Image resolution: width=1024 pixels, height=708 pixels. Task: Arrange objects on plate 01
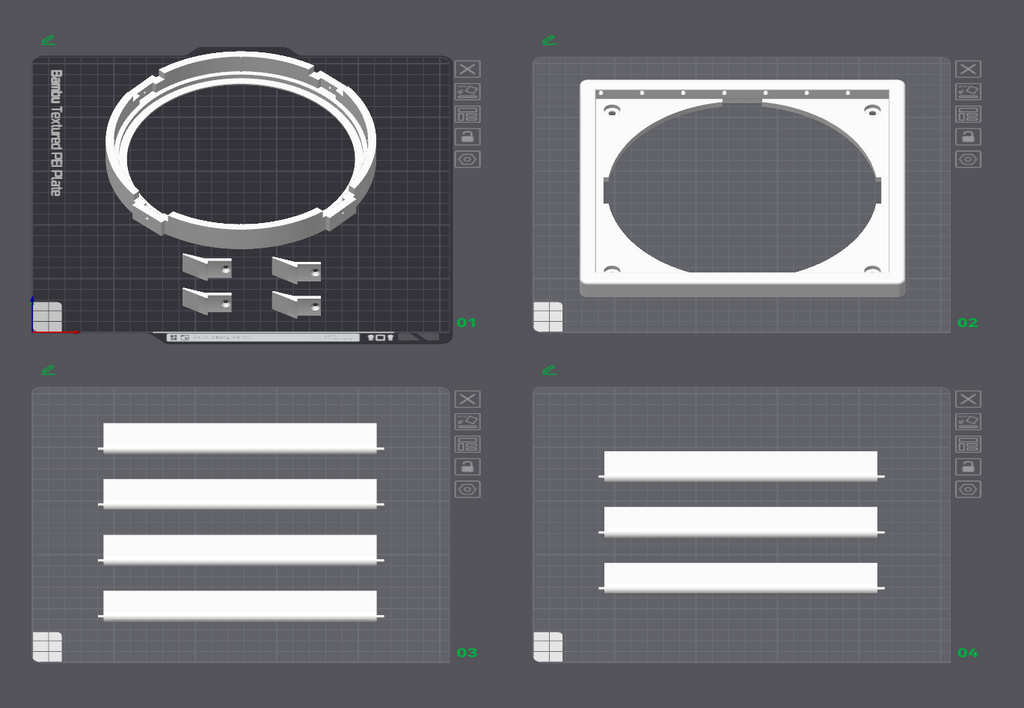point(468,114)
